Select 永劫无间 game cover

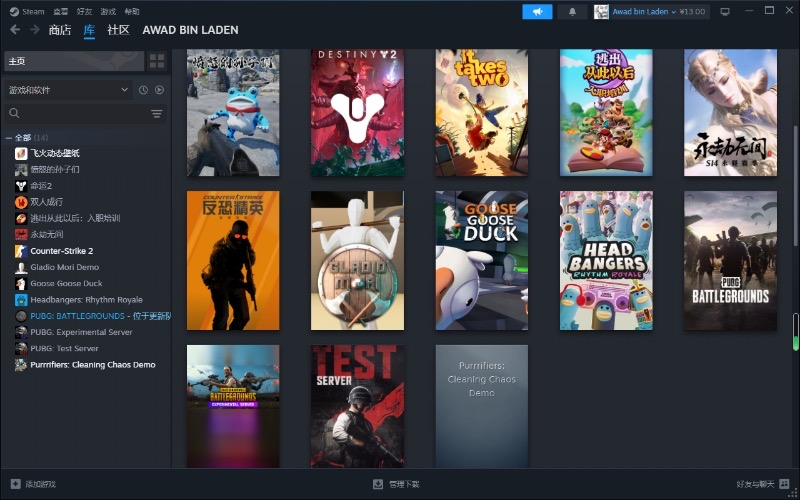[x=731, y=113]
